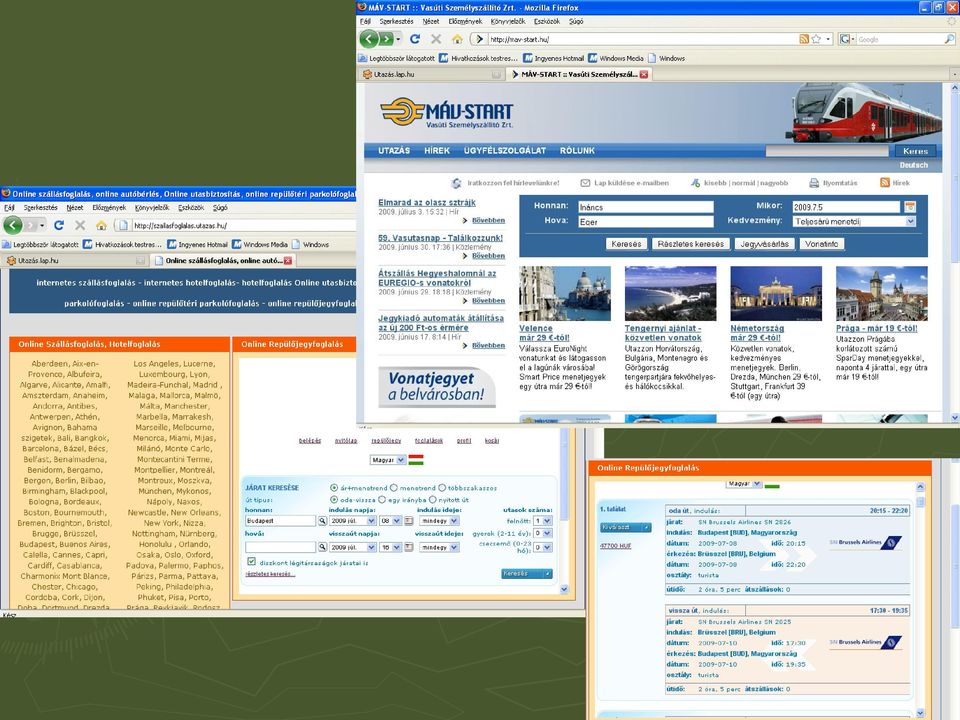Image resolution: width=960 pixels, height=720 pixels.
Task: Select the menetrend radio button
Action: [x=394, y=488]
